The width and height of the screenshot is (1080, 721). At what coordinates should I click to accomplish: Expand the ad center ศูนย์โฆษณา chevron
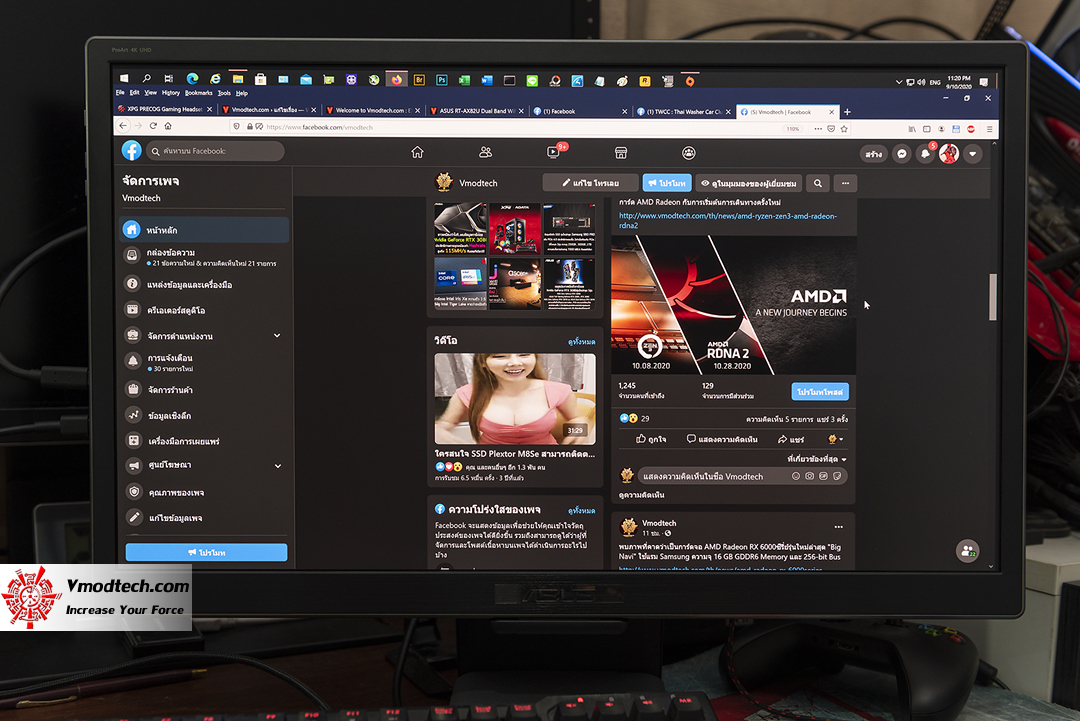click(278, 466)
